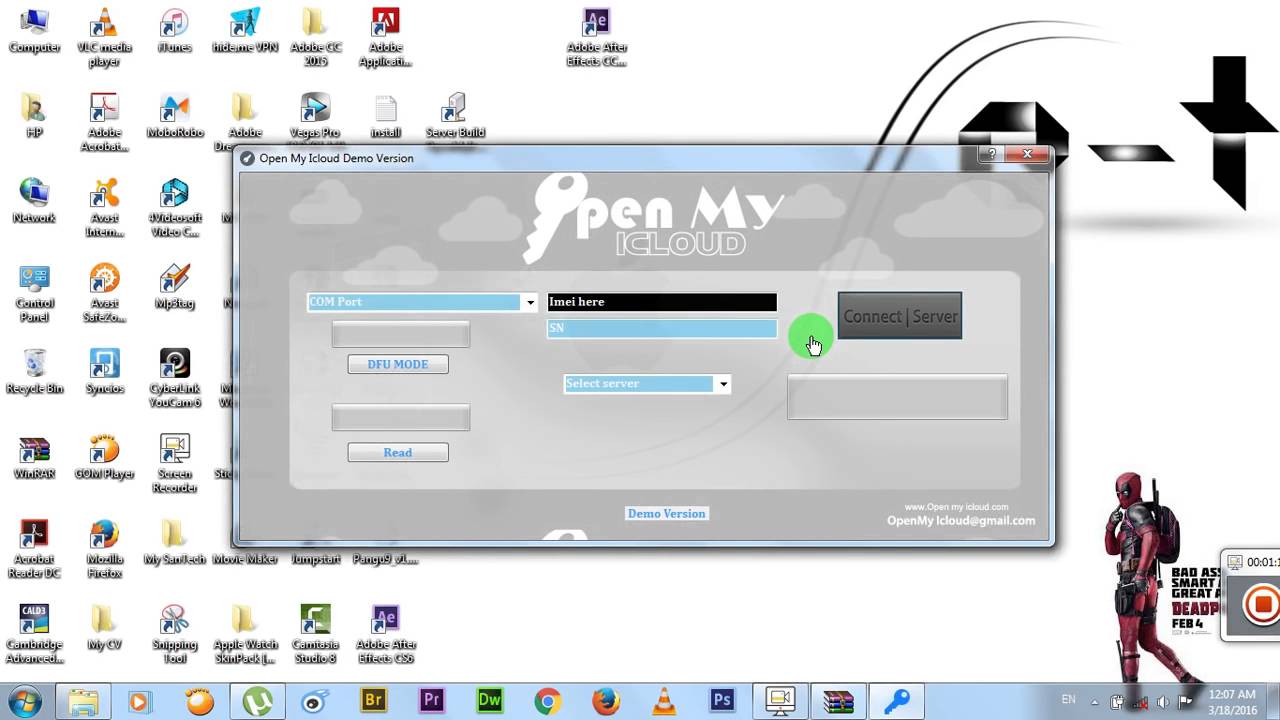The height and width of the screenshot is (720, 1280).
Task: Select the GOM Player desktop icon
Action: coord(104,457)
